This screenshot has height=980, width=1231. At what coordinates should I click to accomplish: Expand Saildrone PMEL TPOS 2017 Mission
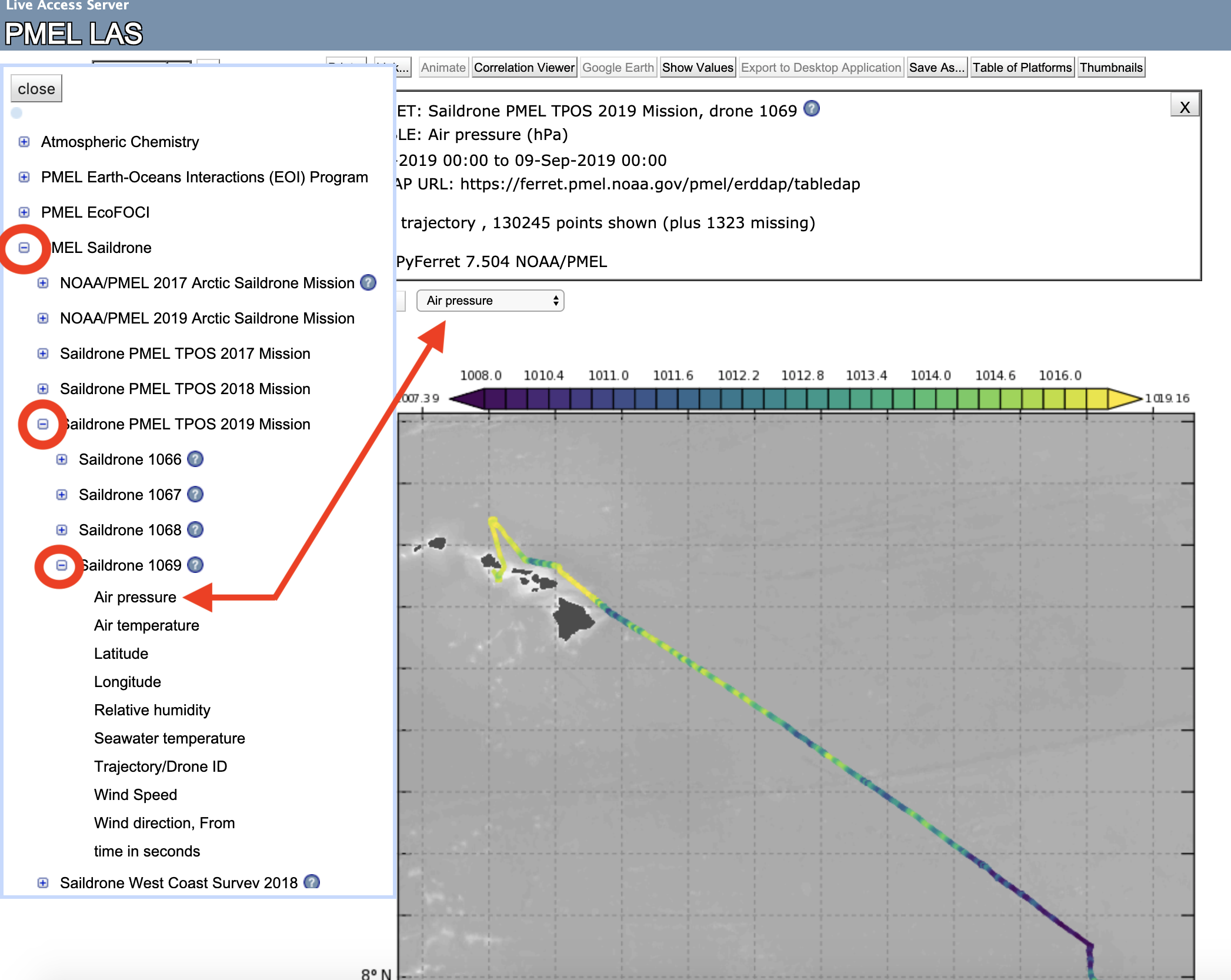(x=43, y=354)
